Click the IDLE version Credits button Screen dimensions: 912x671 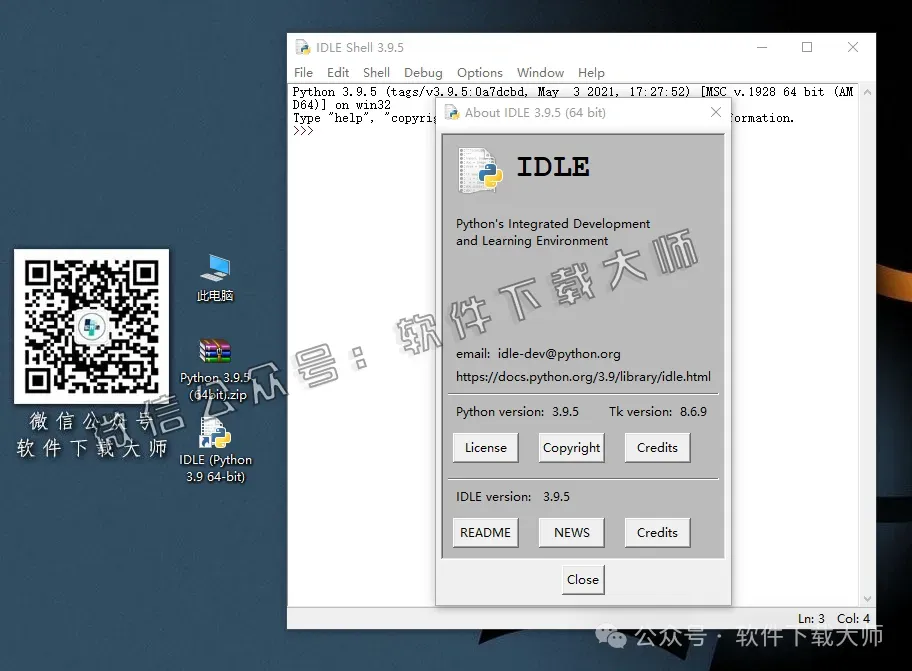pyautogui.click(x=657, y=533)
